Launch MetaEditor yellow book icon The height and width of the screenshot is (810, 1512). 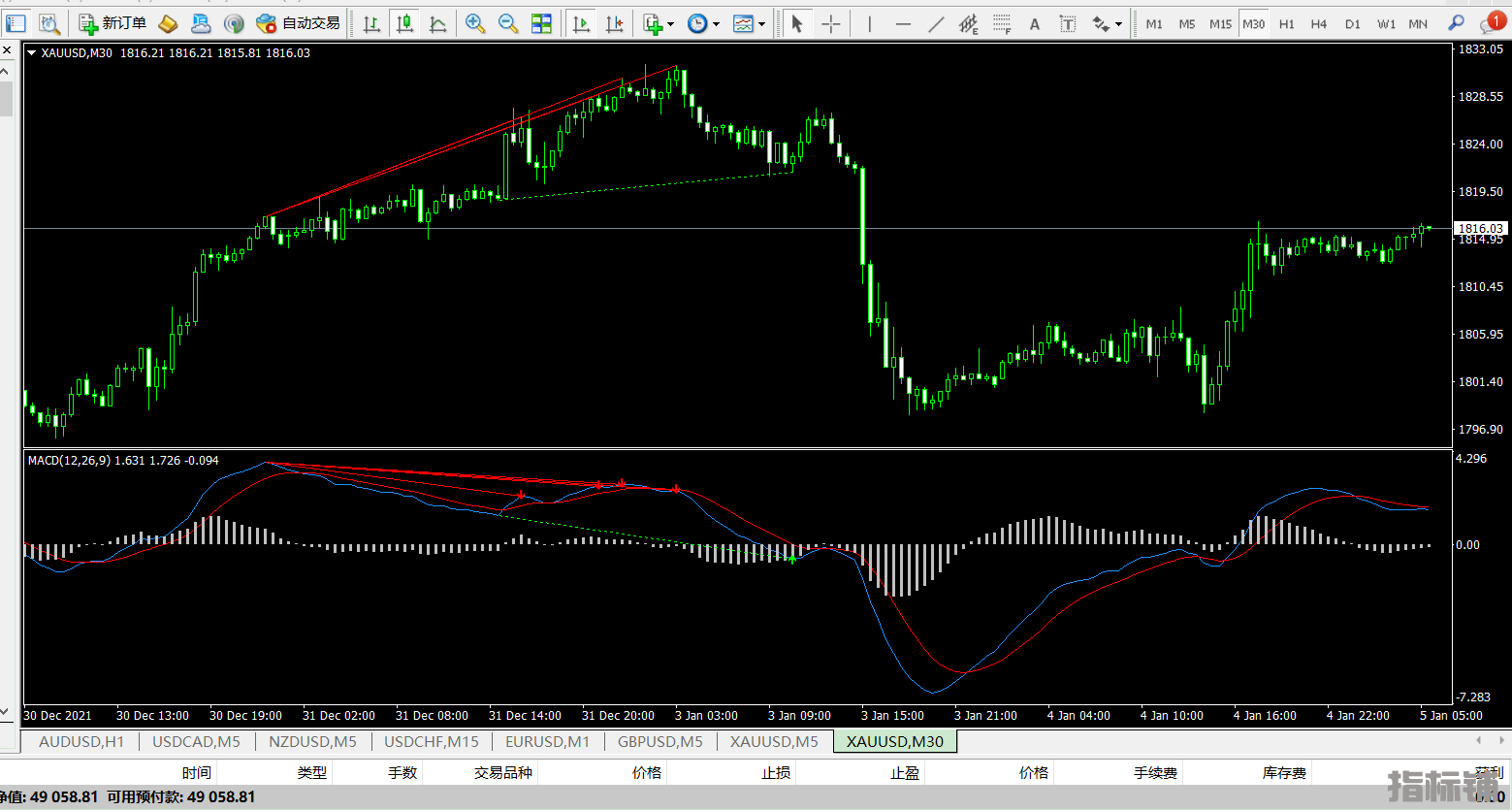click(168, 23)
